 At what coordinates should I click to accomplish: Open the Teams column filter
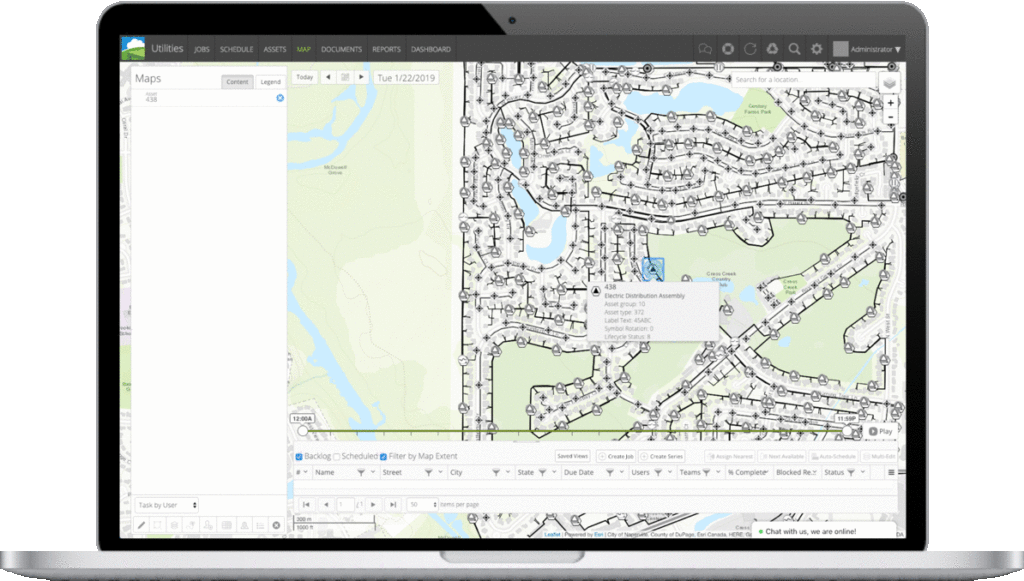click(707, 472)
